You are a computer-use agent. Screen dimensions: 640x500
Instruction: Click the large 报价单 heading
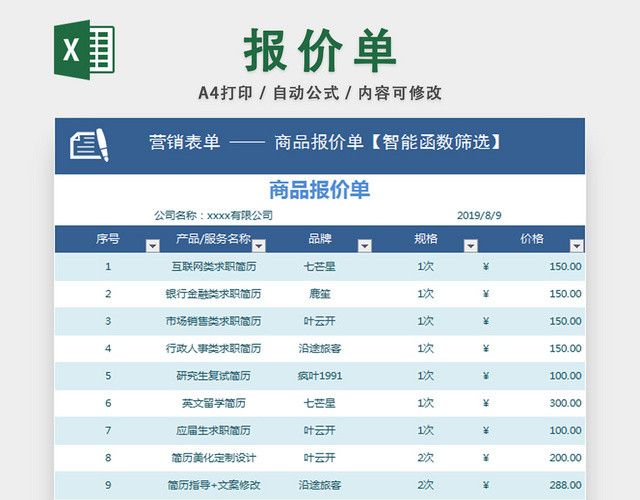click(320, 49)
